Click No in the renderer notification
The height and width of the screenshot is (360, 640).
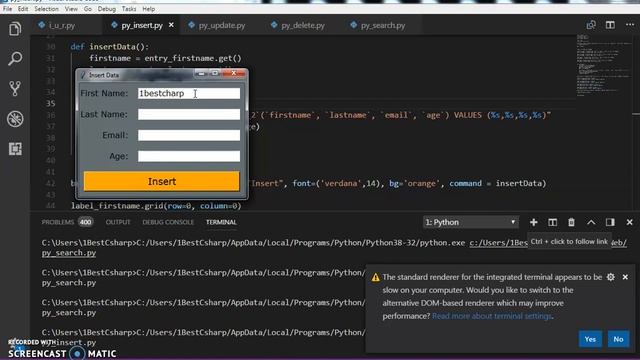coord(618,339)
